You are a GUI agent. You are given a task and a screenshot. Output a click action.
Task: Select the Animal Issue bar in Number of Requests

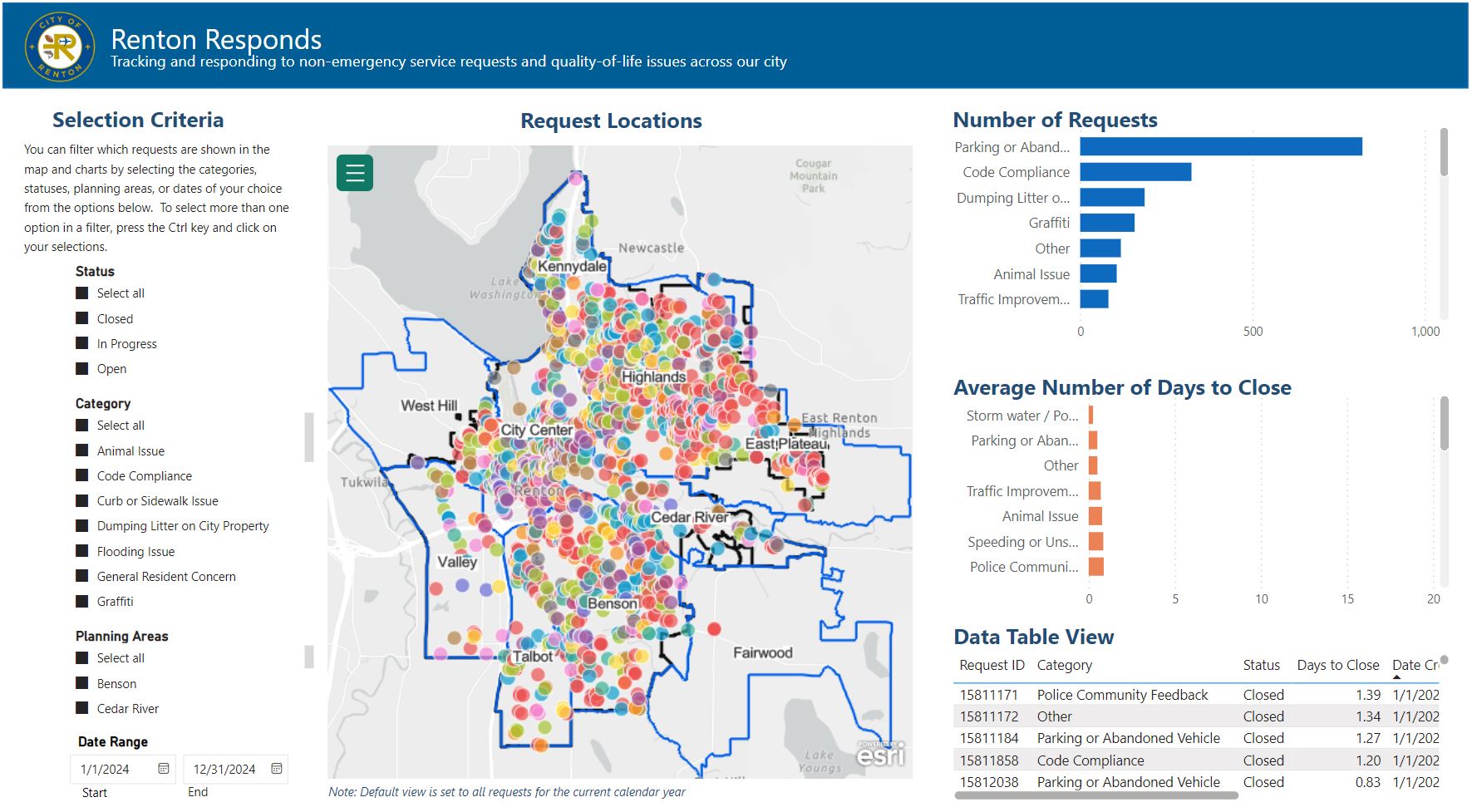pos(1098,273)
